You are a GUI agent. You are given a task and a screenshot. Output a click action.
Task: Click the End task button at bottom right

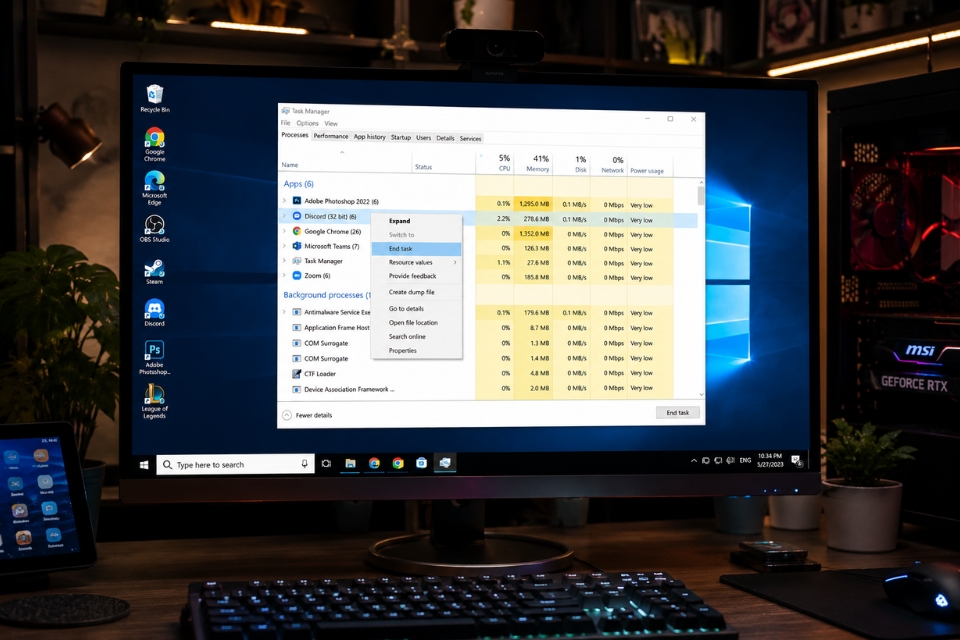[x=677, y=413]
